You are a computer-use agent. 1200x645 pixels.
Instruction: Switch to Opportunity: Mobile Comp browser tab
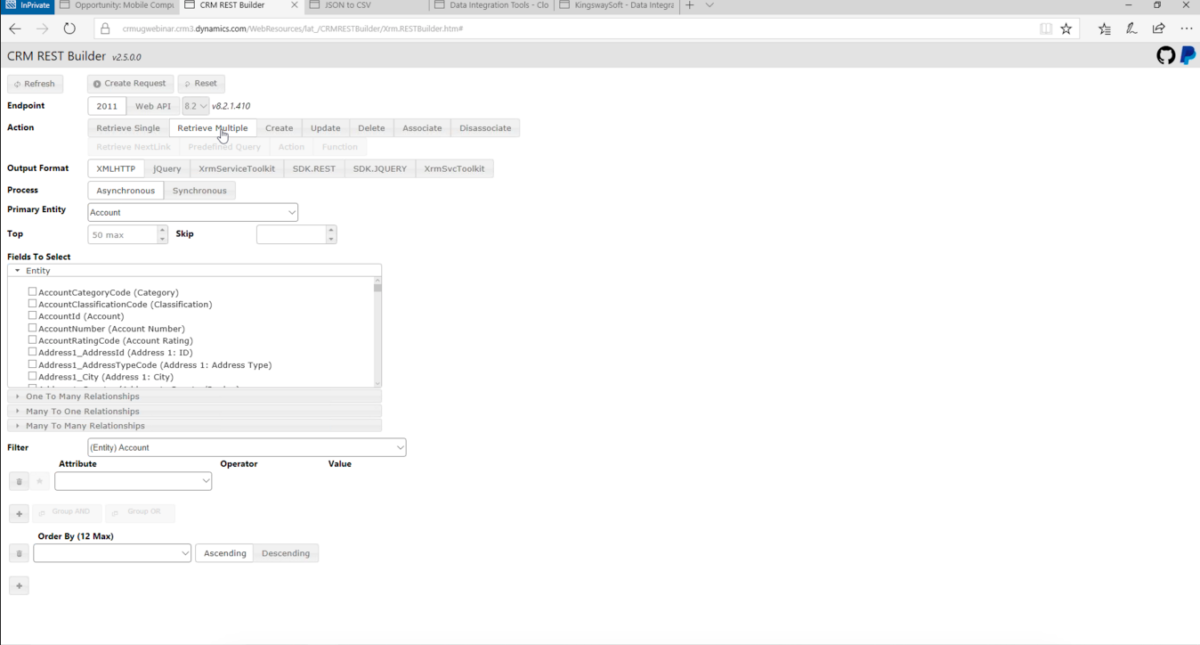(117, 5)
